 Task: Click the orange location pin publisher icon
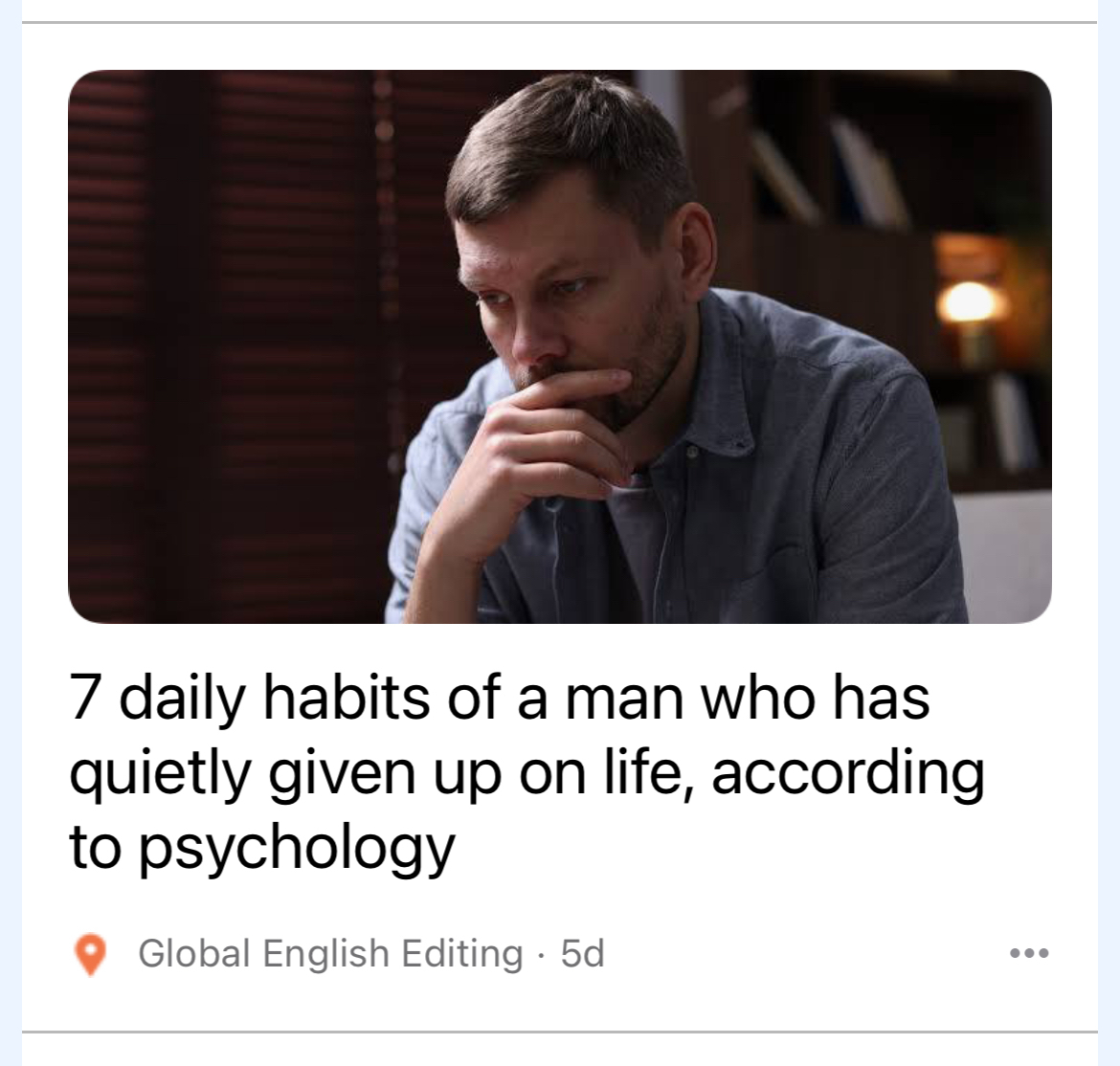click(x=91, y=954)
